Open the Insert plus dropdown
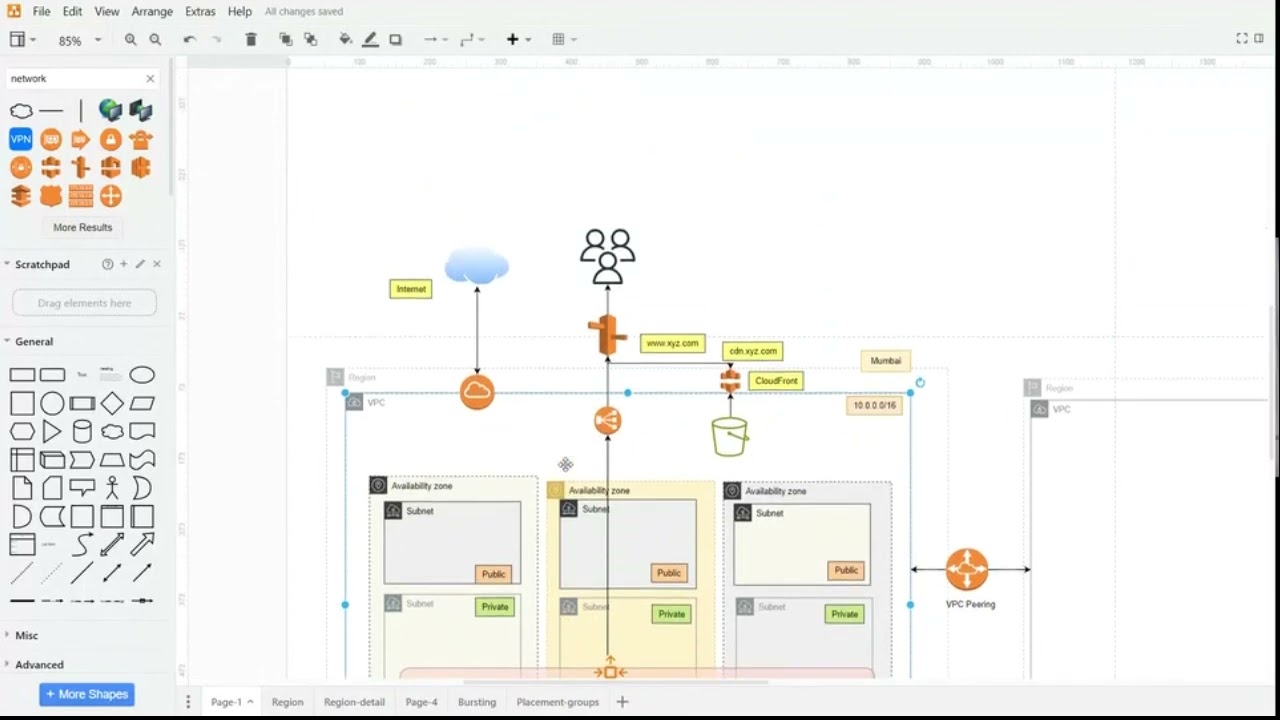 pyautogui.click(x=518, y=40)
